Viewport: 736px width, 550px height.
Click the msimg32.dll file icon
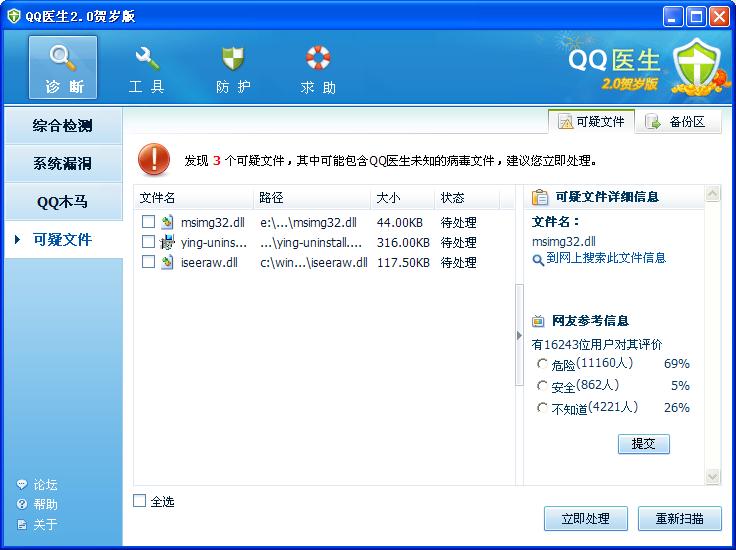(167, 222)
